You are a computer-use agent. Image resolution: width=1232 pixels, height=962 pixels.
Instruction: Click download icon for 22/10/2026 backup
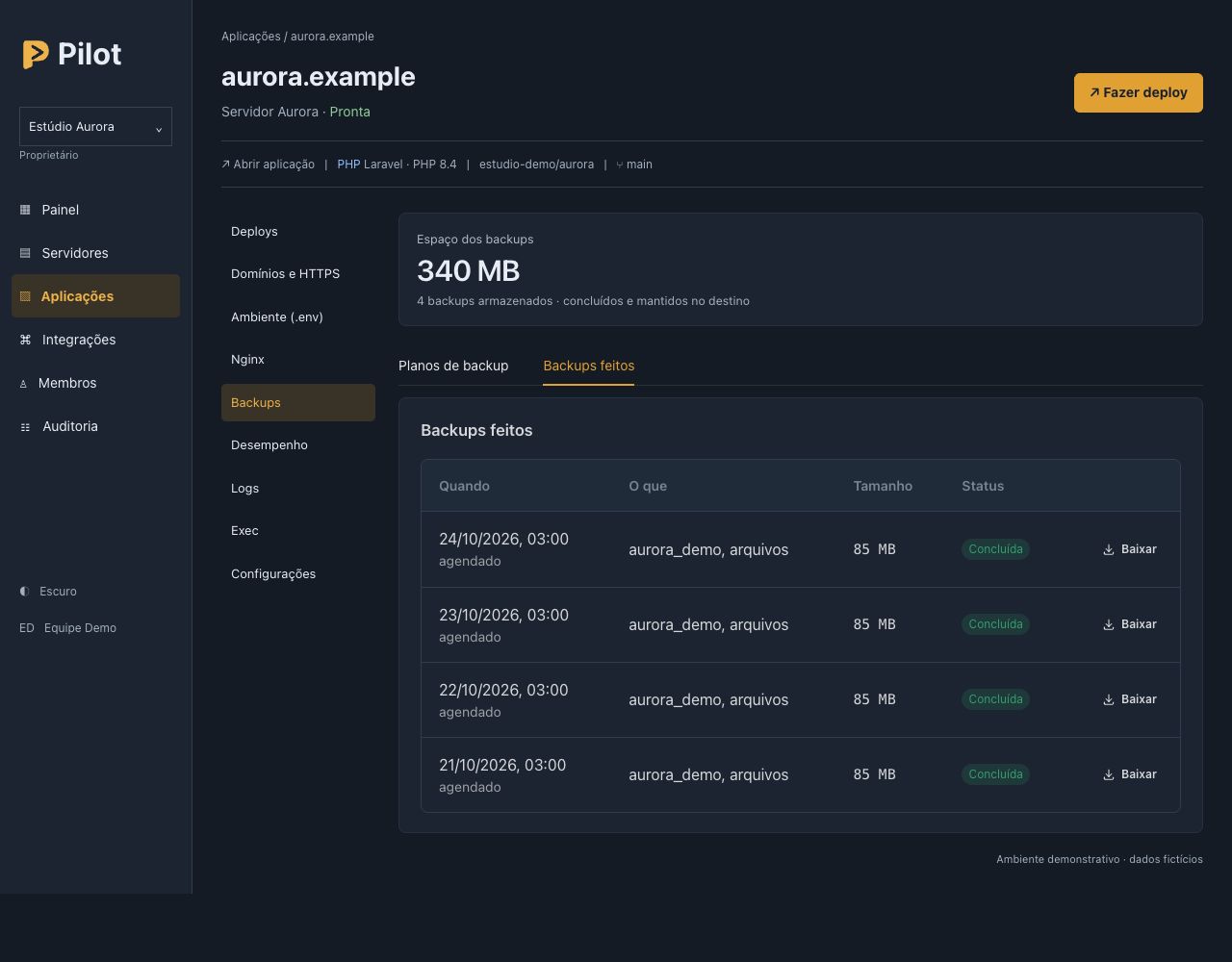[x=1109, y=699]
